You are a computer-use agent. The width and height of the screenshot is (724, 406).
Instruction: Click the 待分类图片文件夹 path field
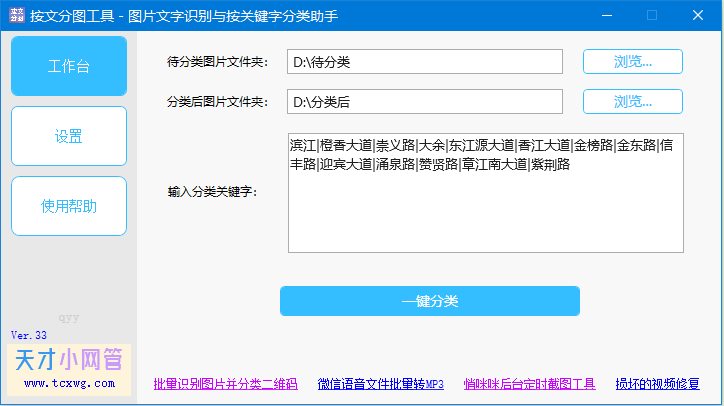tap(425, 62)
